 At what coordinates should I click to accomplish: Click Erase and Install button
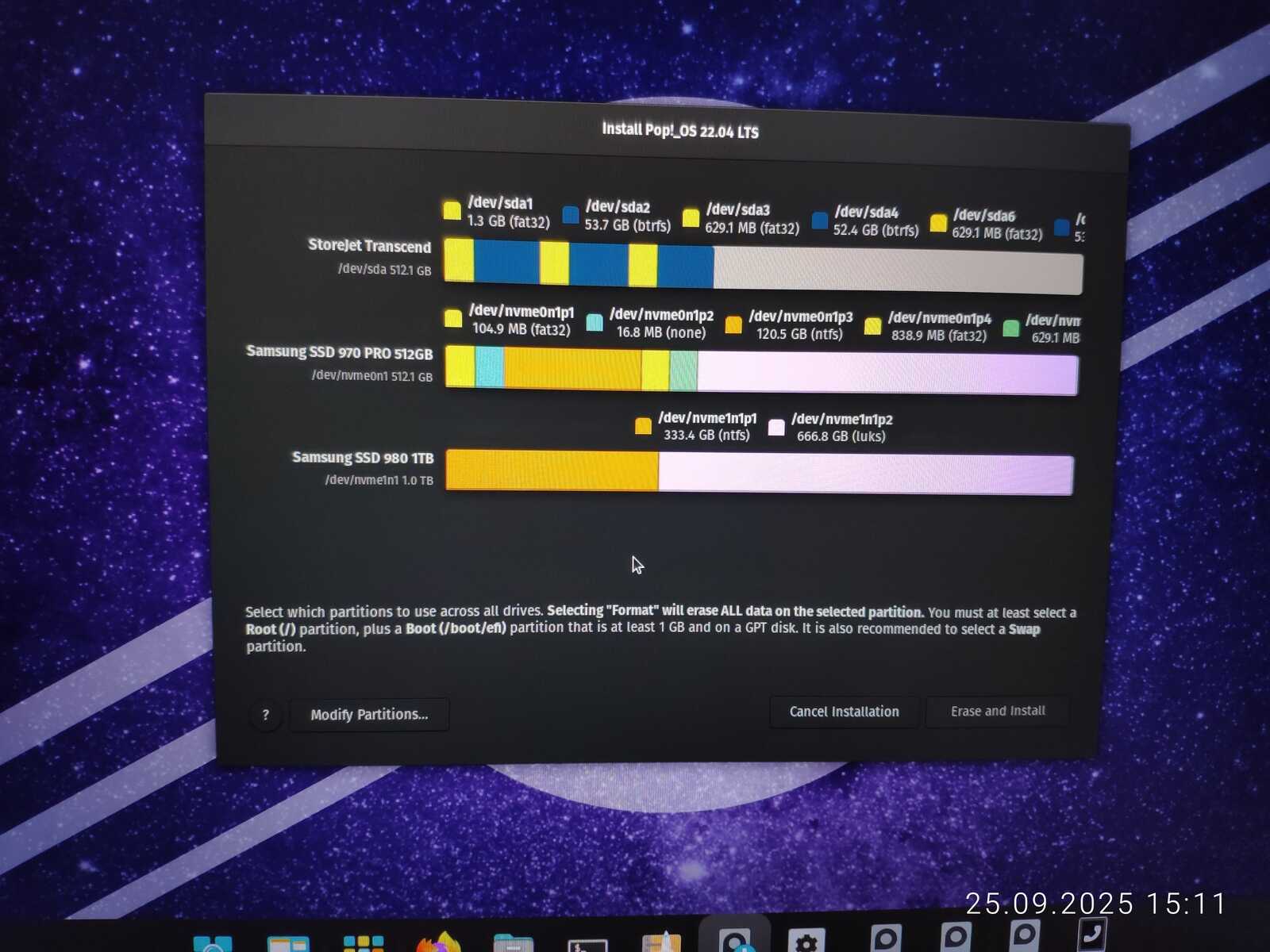coord(998,711)
